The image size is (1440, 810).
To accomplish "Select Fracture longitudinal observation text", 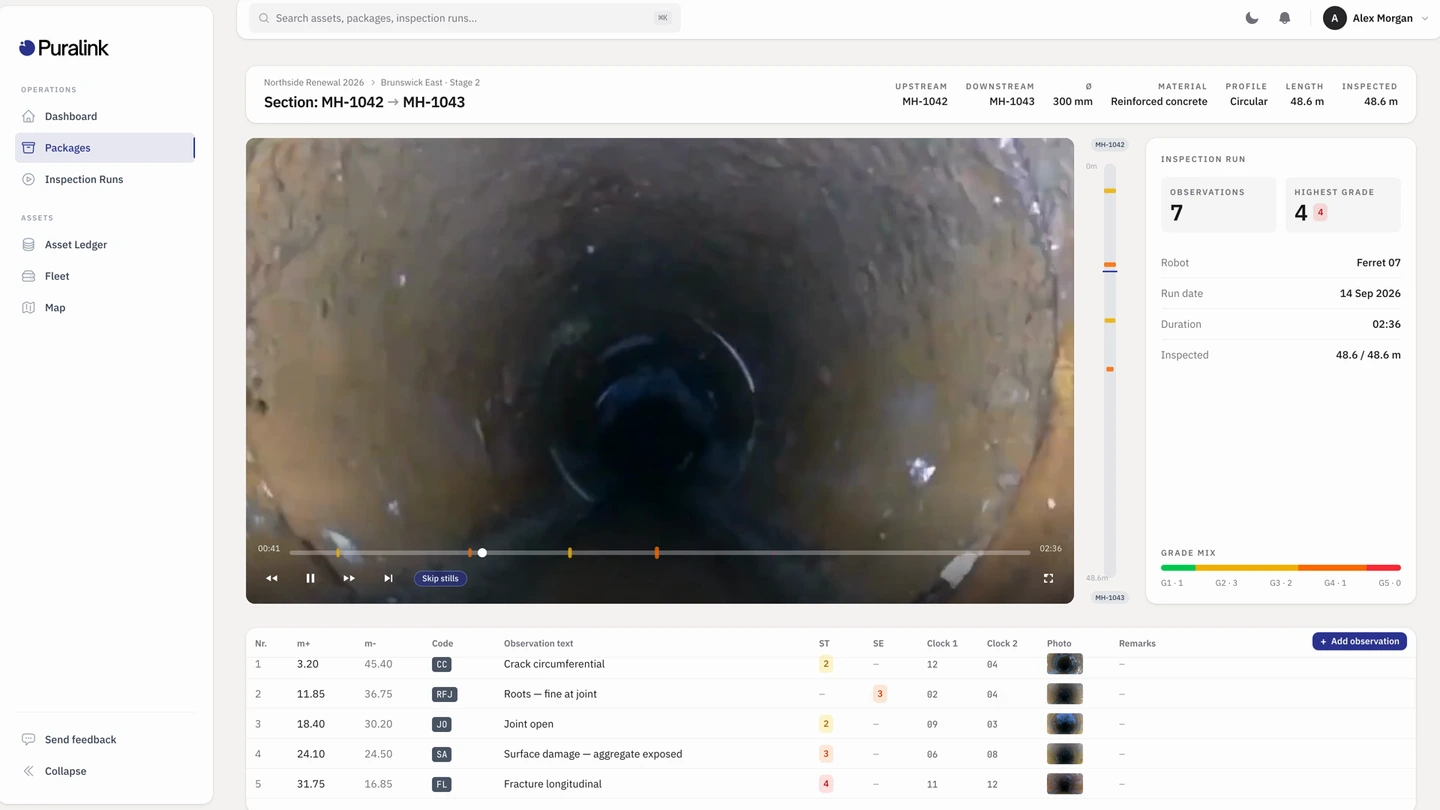I will [x=553, y=784].
